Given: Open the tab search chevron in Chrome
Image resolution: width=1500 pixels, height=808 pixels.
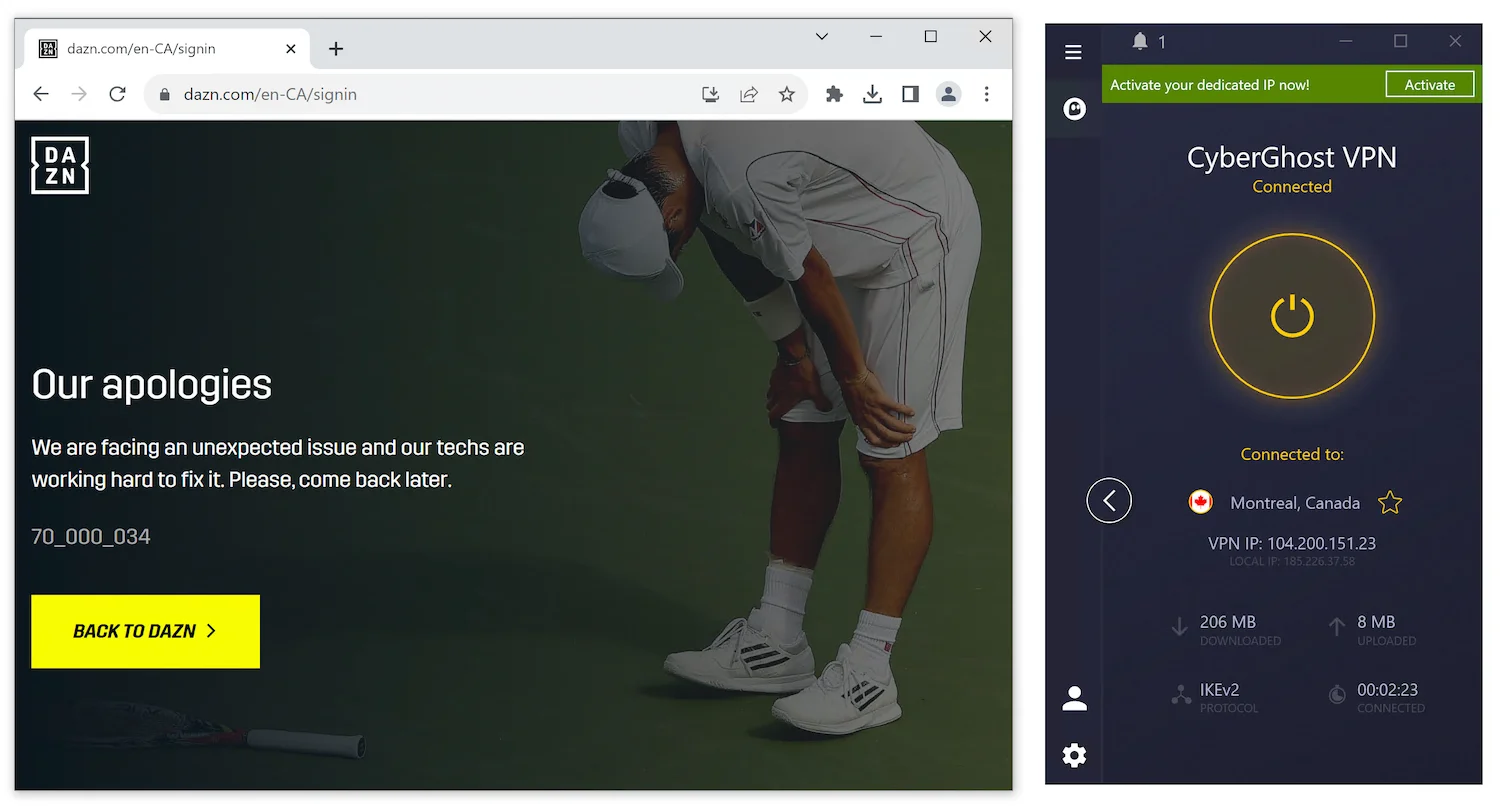Looking at the screenshot, I should coord(822,36).
